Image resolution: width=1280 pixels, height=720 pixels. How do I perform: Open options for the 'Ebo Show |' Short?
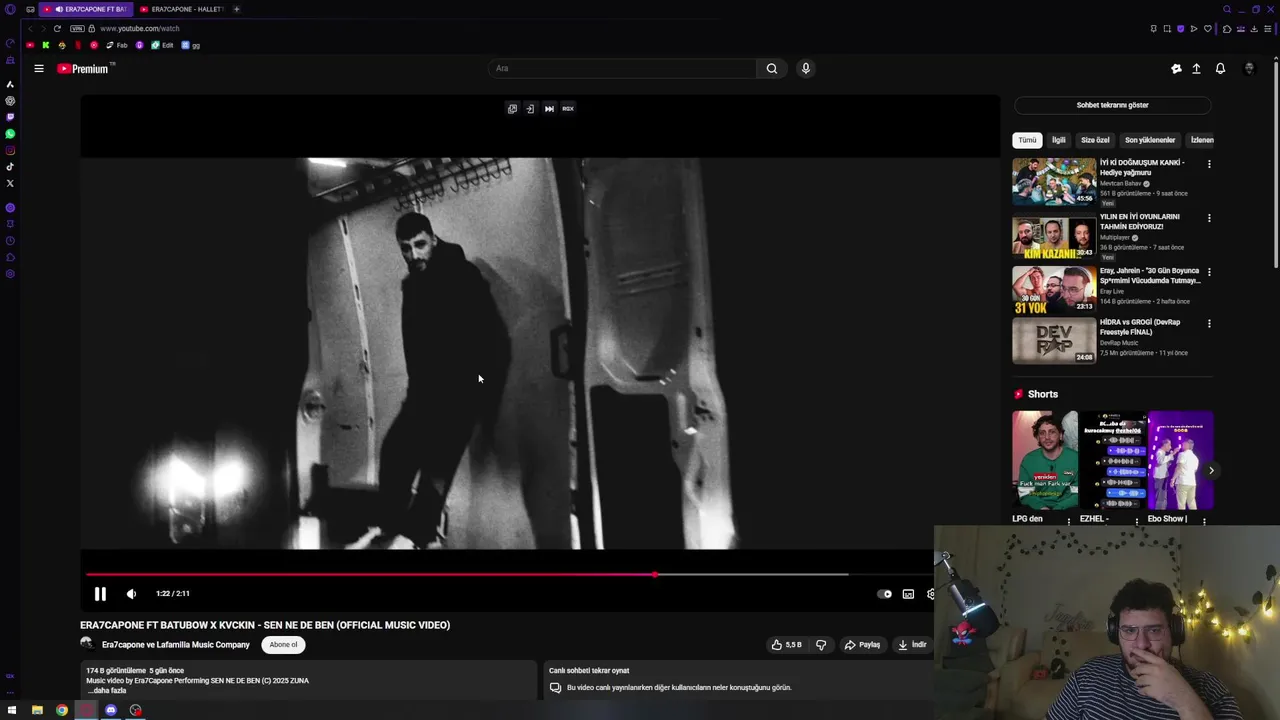[1204, 521]
